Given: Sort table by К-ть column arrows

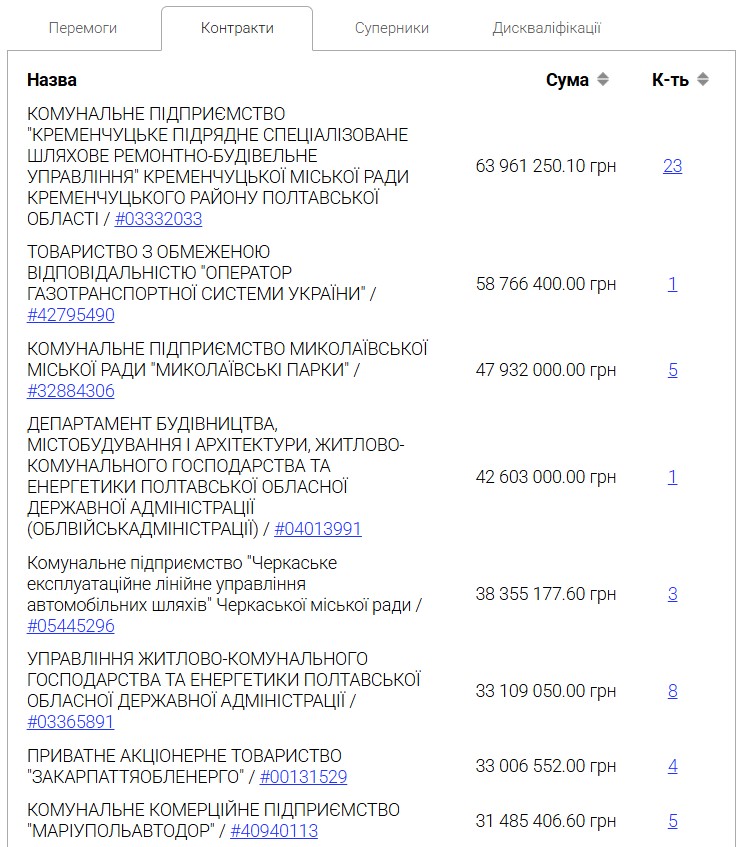Looking at the screenshot, I should (703, 80).
